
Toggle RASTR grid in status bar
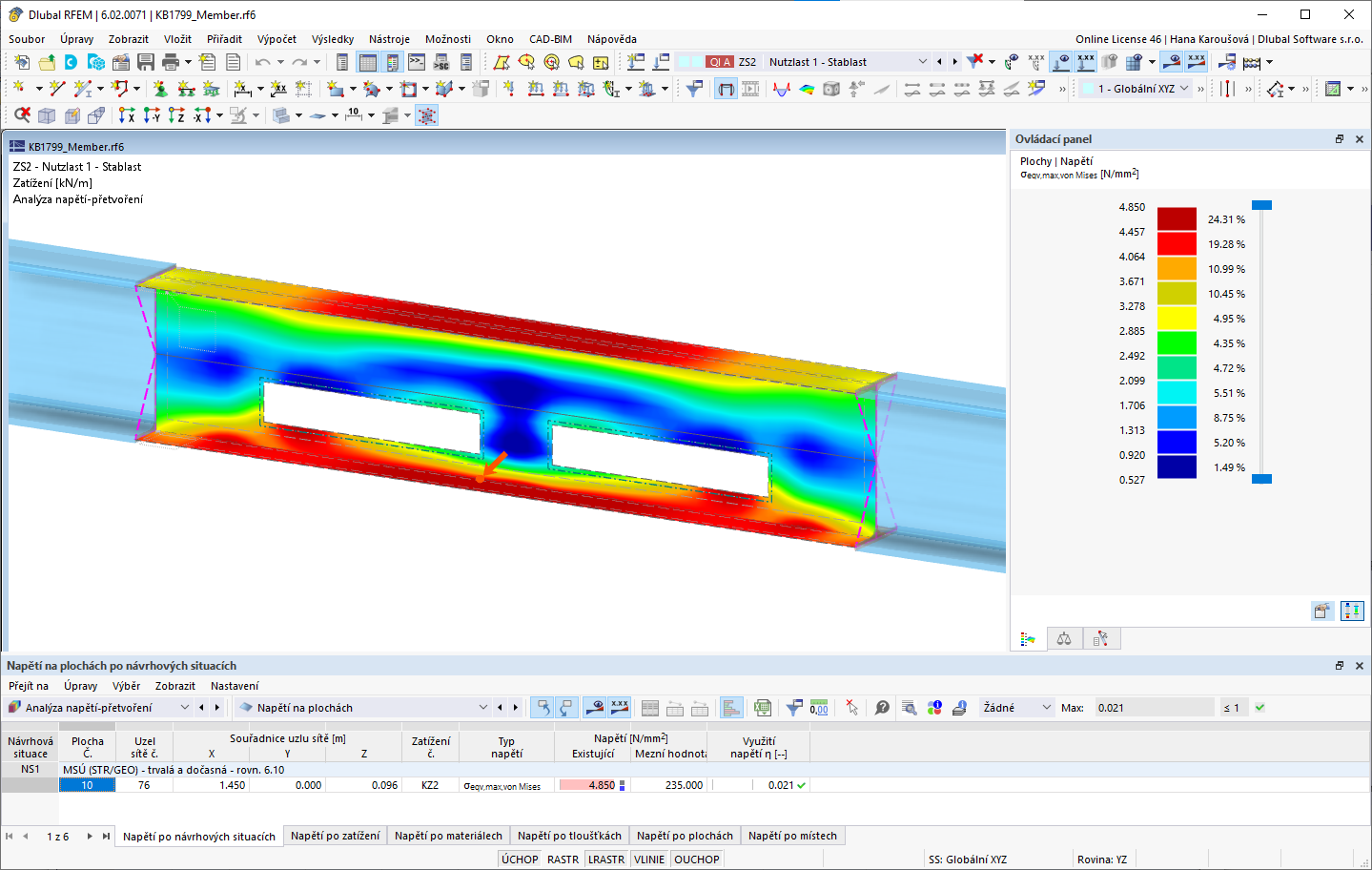click(563, 860)
